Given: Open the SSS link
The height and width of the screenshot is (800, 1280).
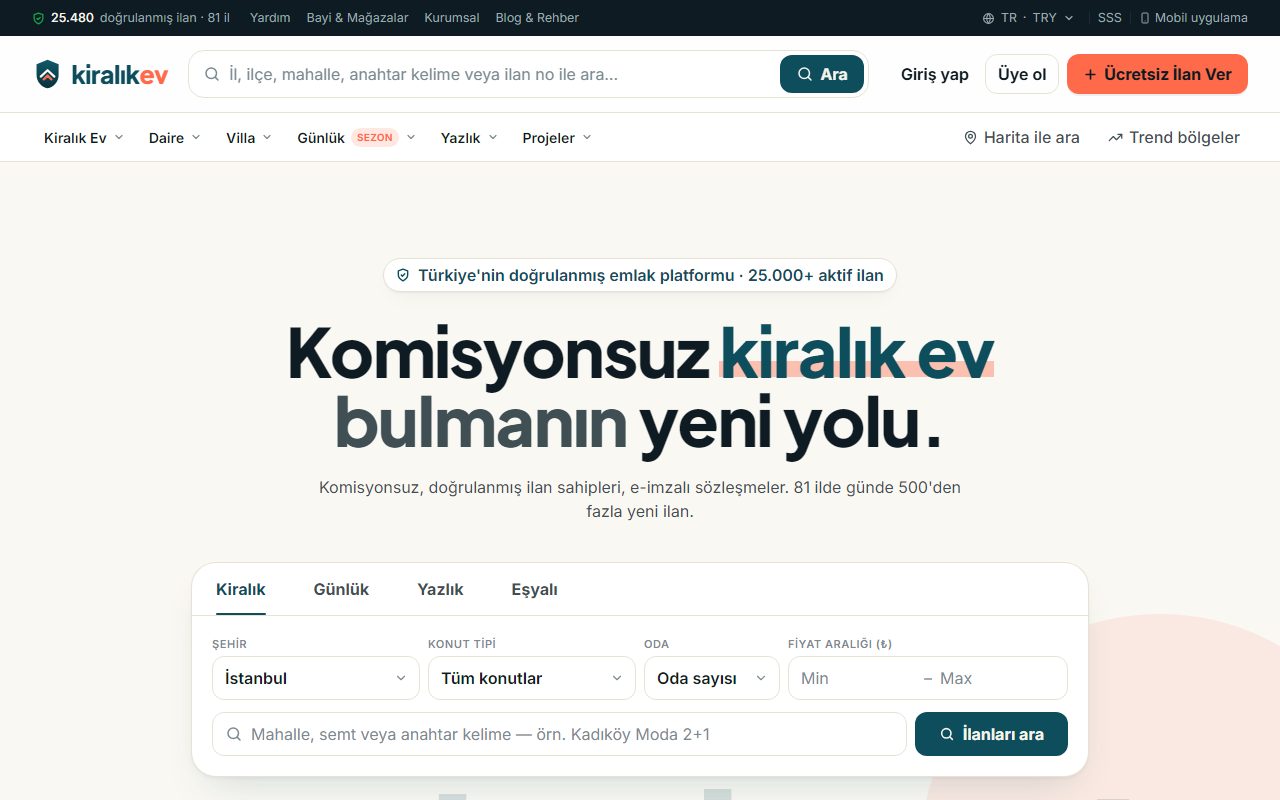Looking at the screenshot, I should pos(1110,18).
